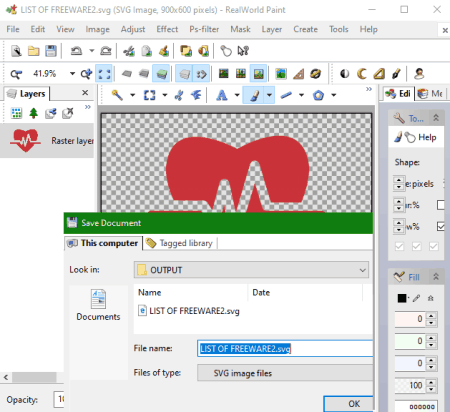
Task: Click the eyedropper icon in Fill panel
Action: click(416, 298)
